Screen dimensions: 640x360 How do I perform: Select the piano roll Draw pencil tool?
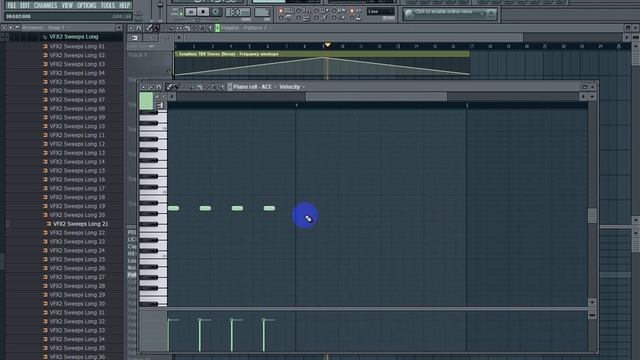(x=169, y=87)
